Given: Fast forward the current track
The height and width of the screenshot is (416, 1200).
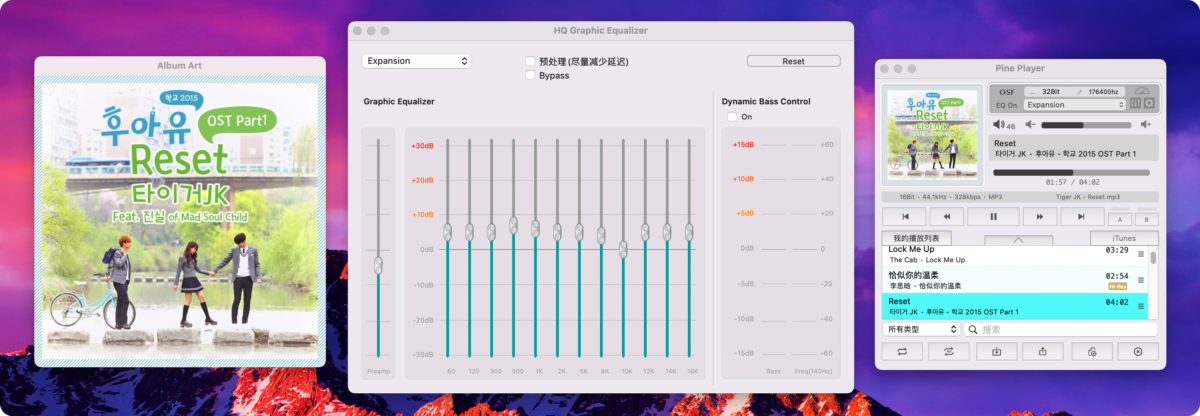Looking at the screenshot, I should click(x=1040, y=216).
